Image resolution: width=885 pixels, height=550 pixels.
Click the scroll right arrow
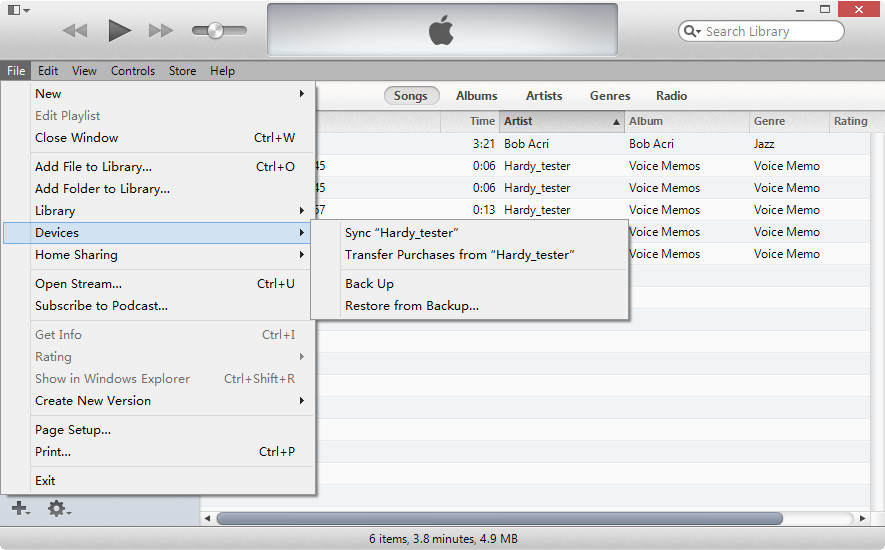(862, 518)
